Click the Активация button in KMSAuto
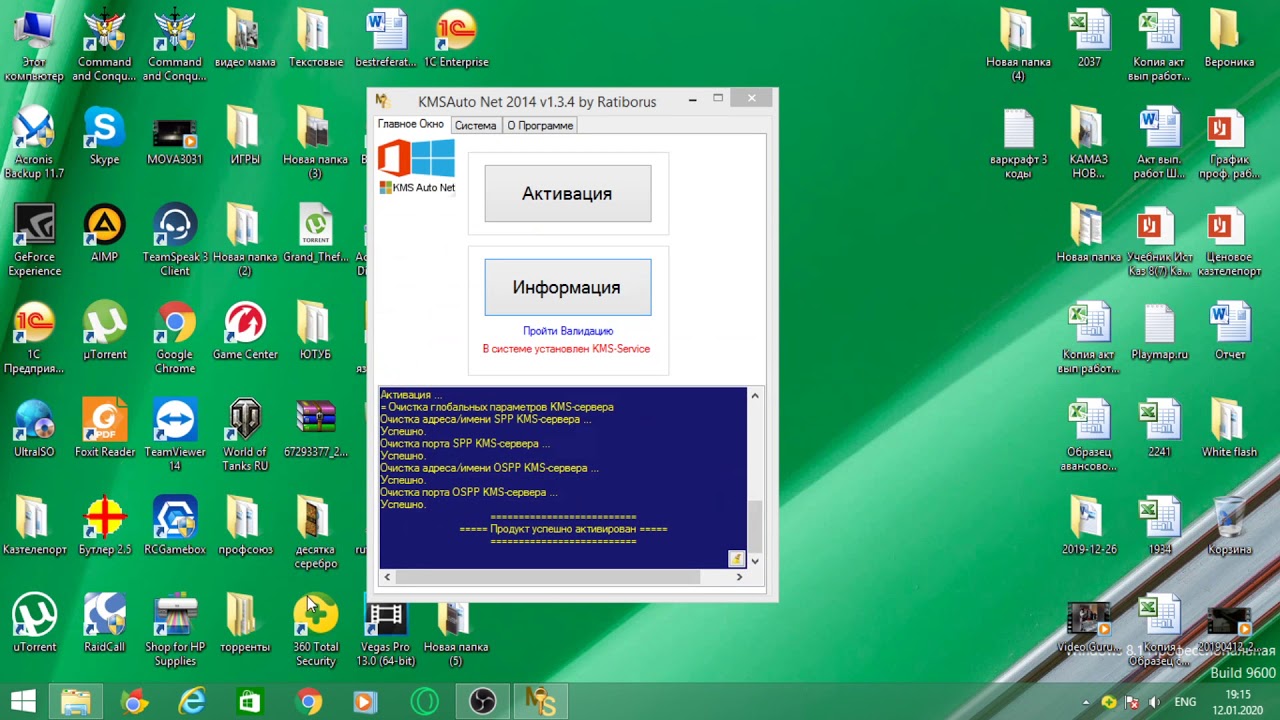Image resolution: width=1280 pixels, height=720 pixels. click(567, 194)
